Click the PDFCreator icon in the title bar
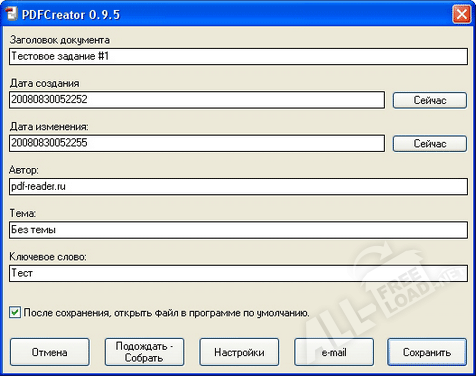Viewport: 476px width, 376px height. pyautogui.click(x=11, y=14)
